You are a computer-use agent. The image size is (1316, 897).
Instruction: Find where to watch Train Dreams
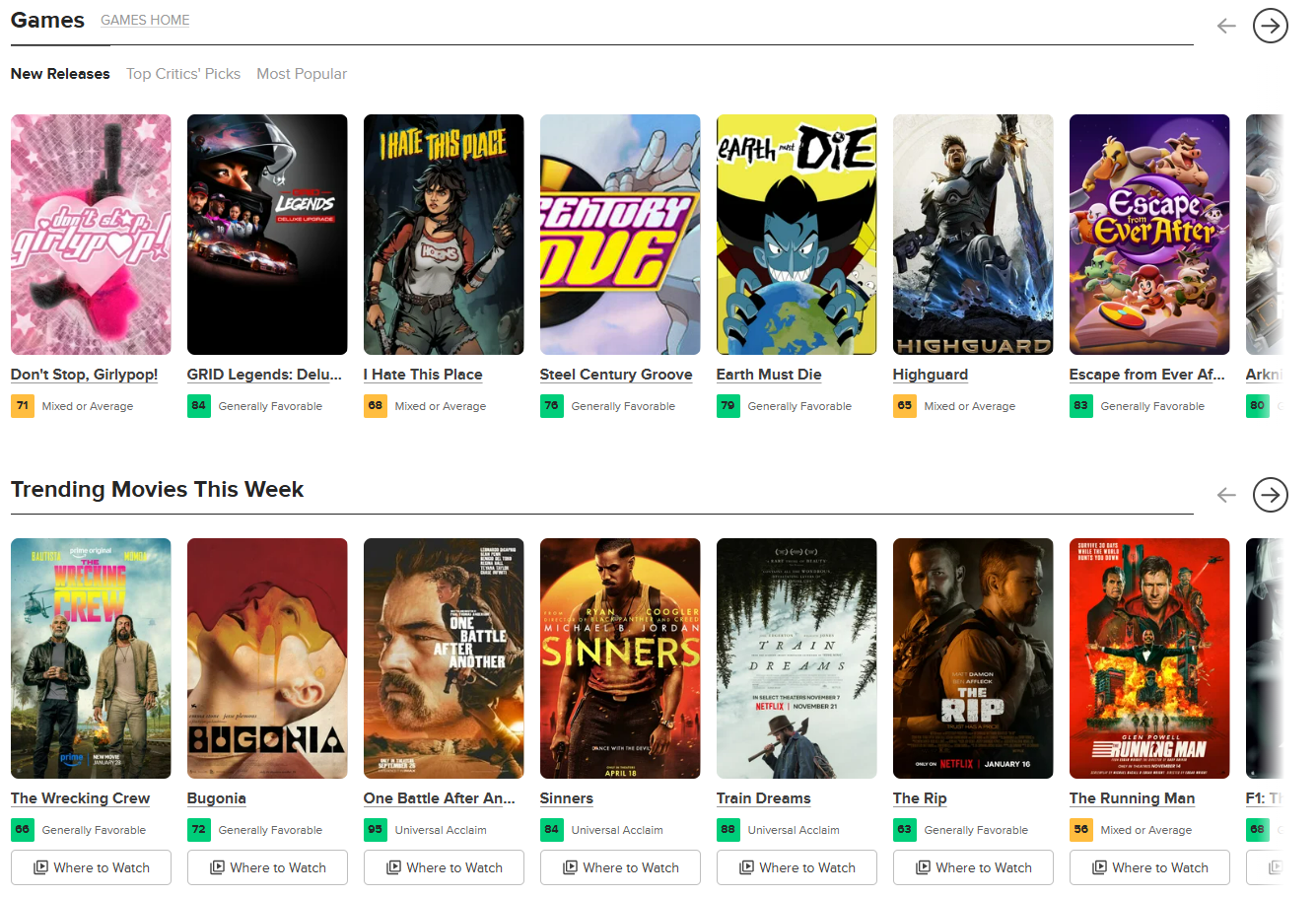coord(797,867)
